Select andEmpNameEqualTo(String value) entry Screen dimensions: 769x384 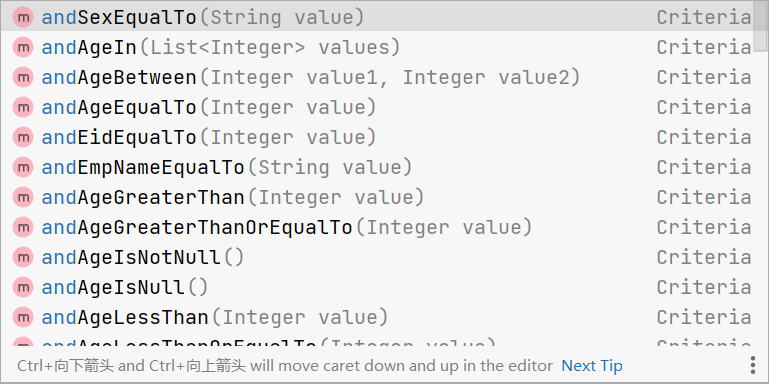377,168
